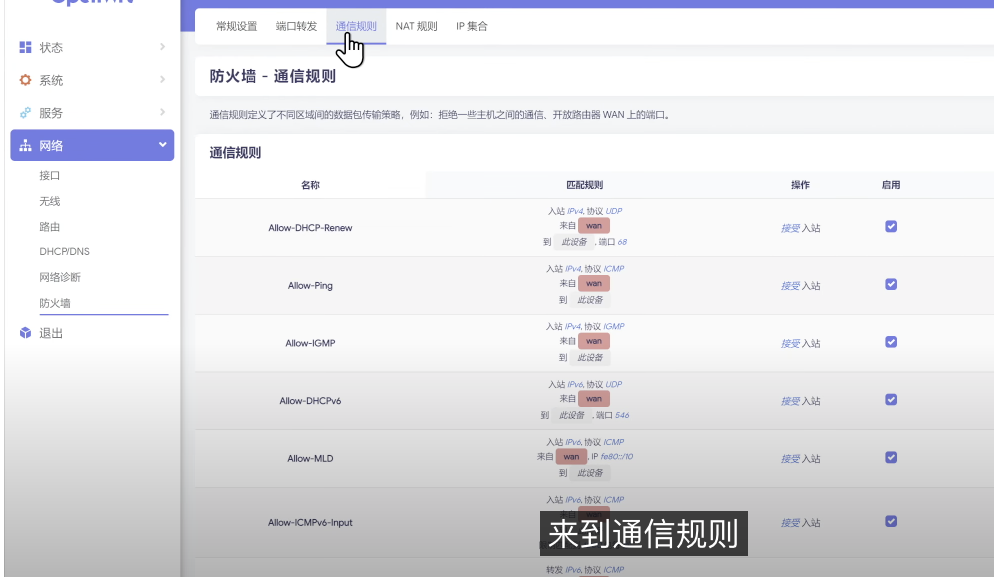The height and width of the screenshot is (577, 994).
Task: Toggle the Allow-MLD enabled checkbox
Action: pyautogui.click(x=891, y=457)
